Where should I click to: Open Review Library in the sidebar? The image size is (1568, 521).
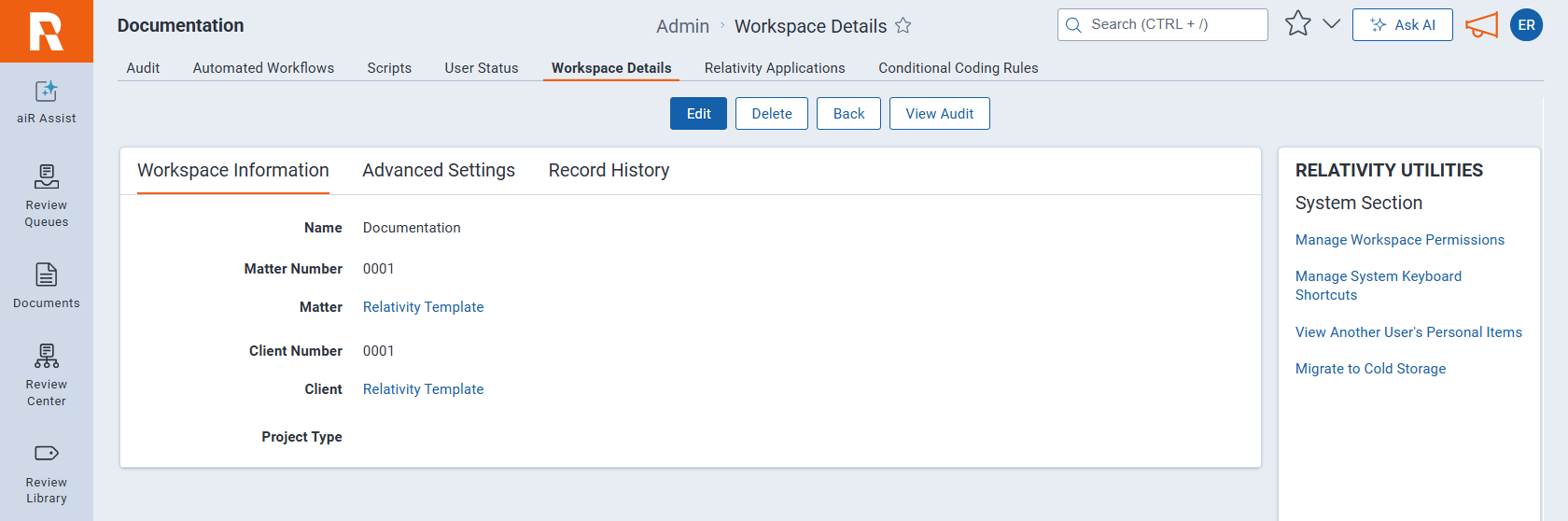coord(47,473)
